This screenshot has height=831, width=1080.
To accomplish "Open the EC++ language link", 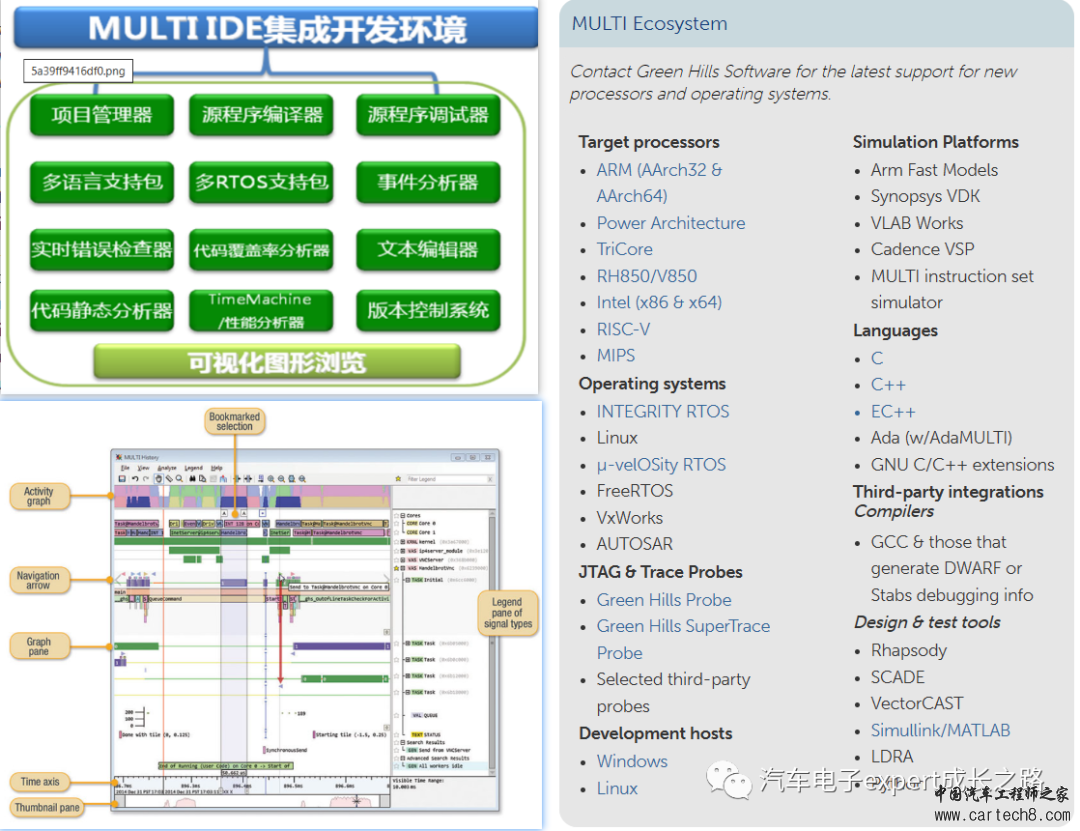I will (x=893, y=411).
